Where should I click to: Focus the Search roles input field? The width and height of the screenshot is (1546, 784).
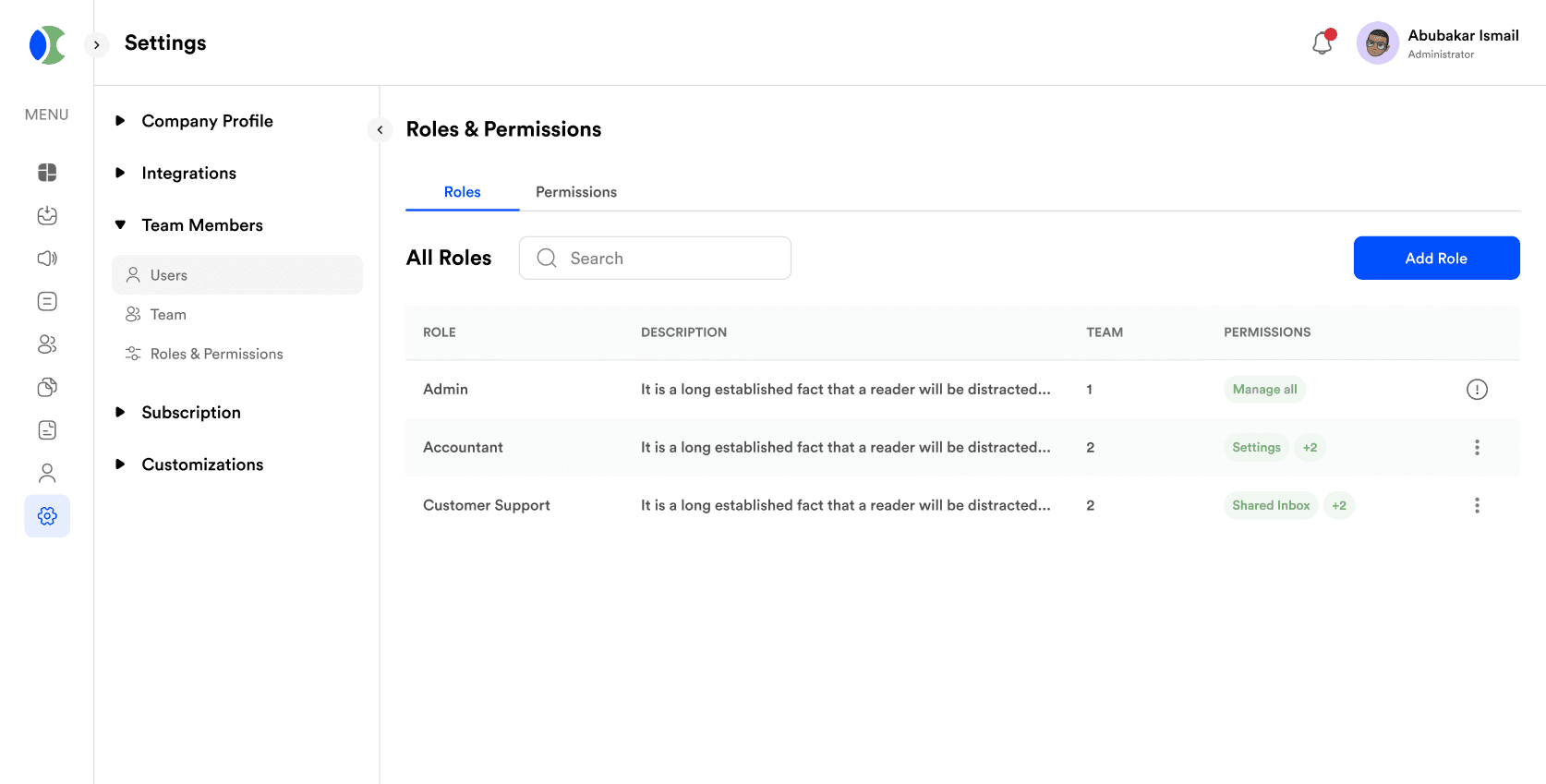[x=655, y=259]
